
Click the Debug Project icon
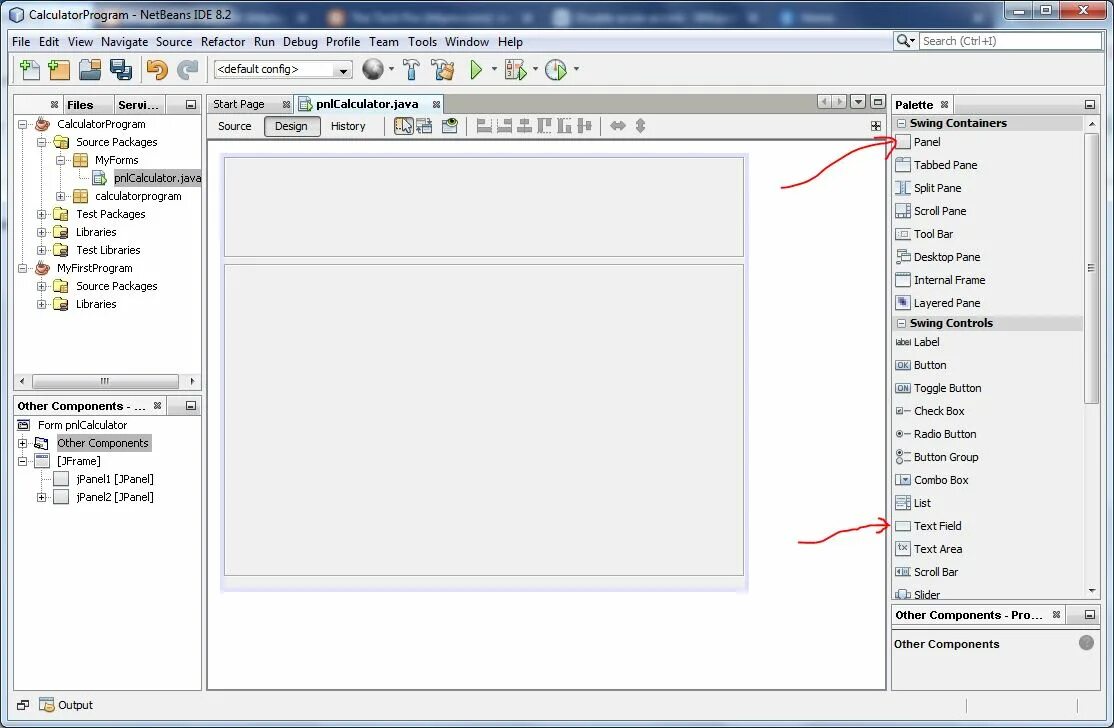coord(515,70)
